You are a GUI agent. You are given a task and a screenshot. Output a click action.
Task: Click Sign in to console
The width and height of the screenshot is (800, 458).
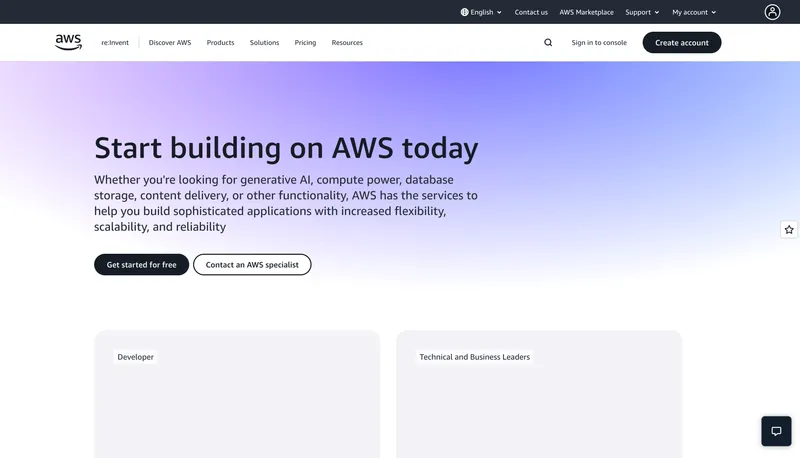coord(599,43)
